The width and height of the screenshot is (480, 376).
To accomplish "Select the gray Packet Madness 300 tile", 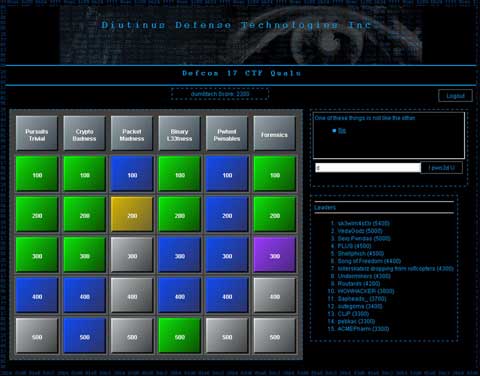I will point(132,255).
